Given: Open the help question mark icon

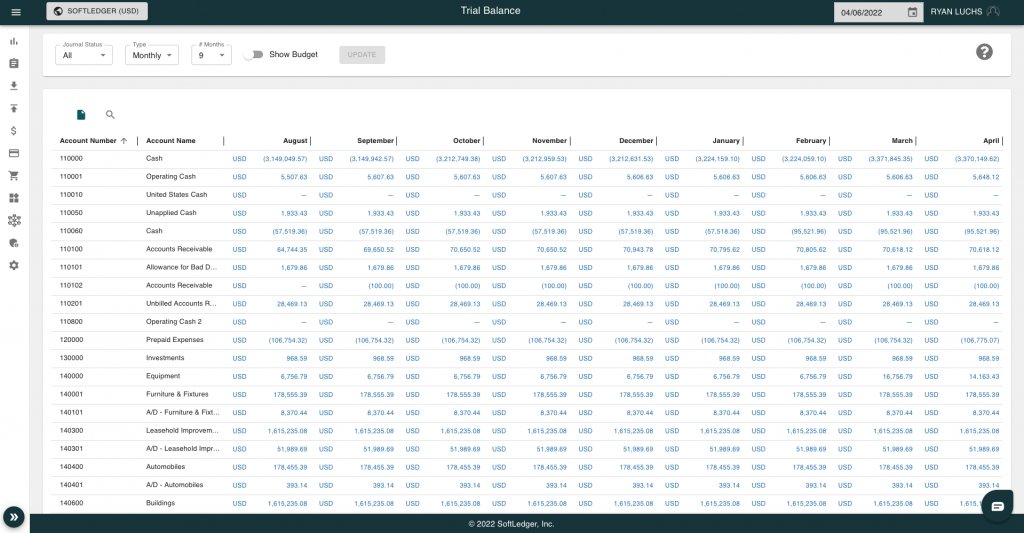Looking at the screenshot, I should (x=984, y=52).
